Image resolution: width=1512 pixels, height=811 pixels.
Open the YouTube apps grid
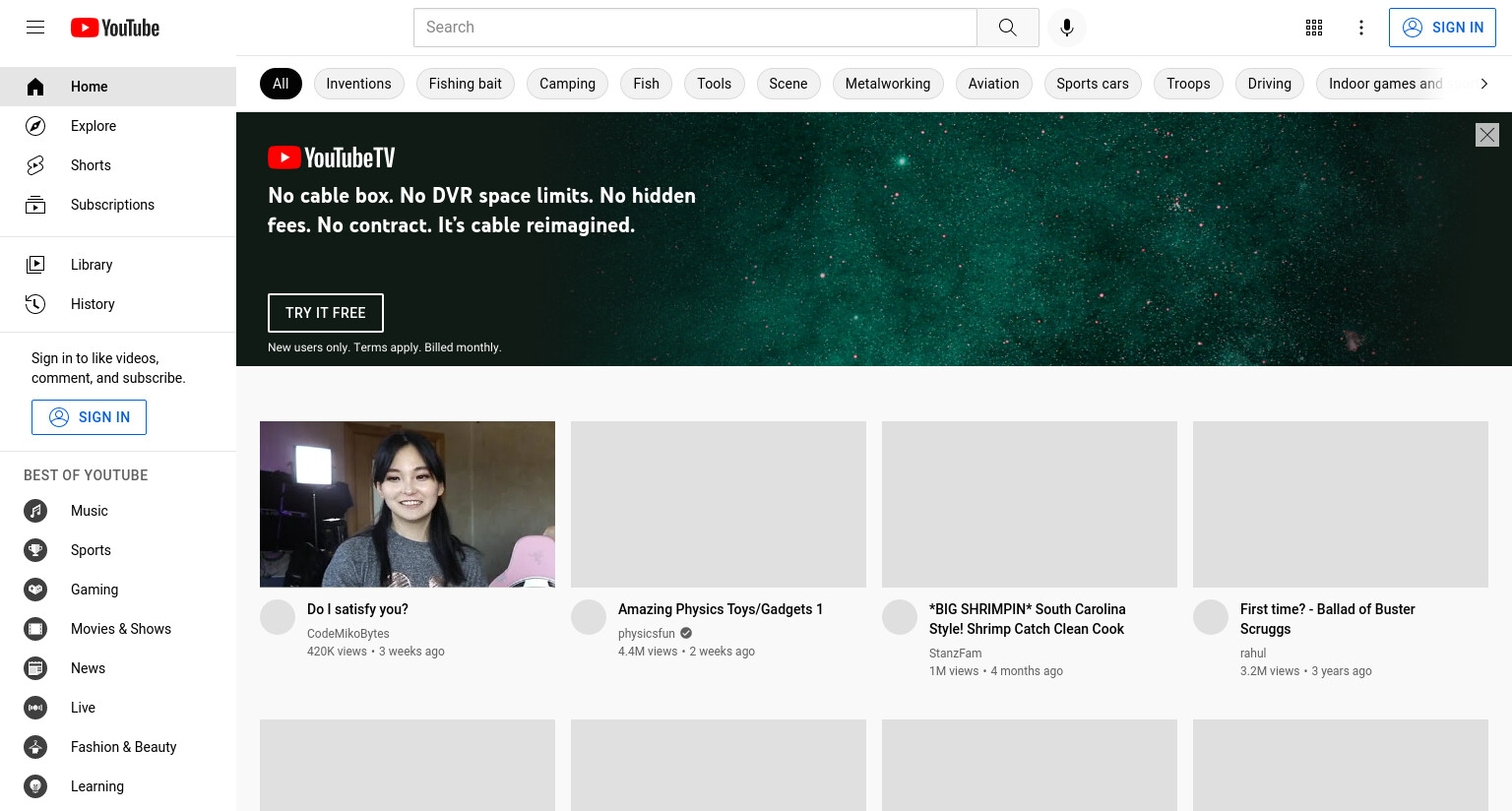[1314, 28]
